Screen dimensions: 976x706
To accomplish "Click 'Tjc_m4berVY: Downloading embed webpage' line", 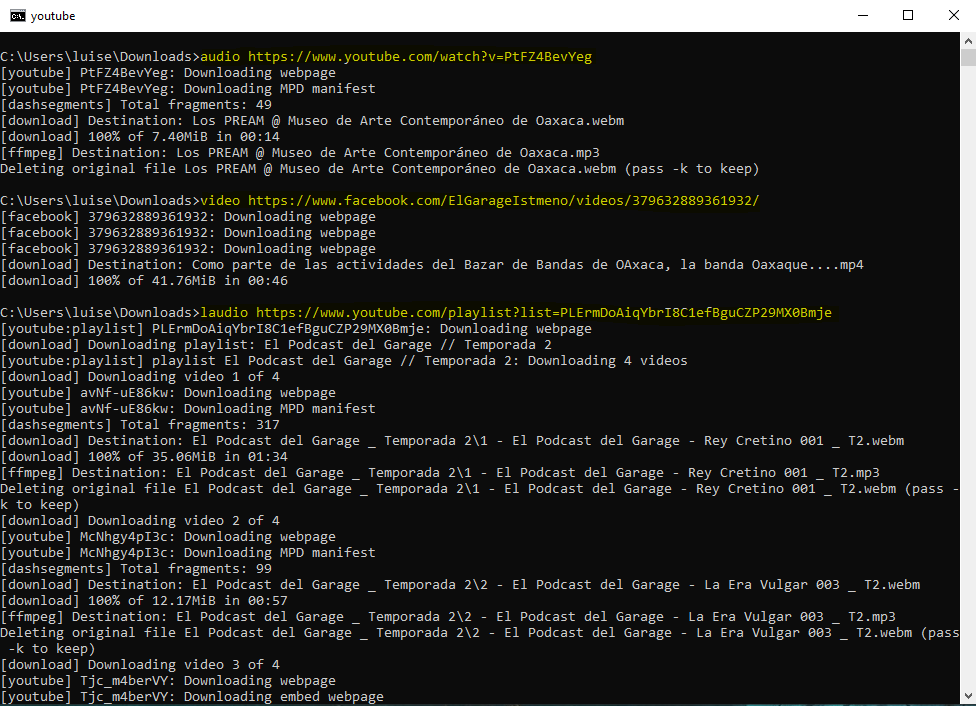I will [x=192, y=697].
